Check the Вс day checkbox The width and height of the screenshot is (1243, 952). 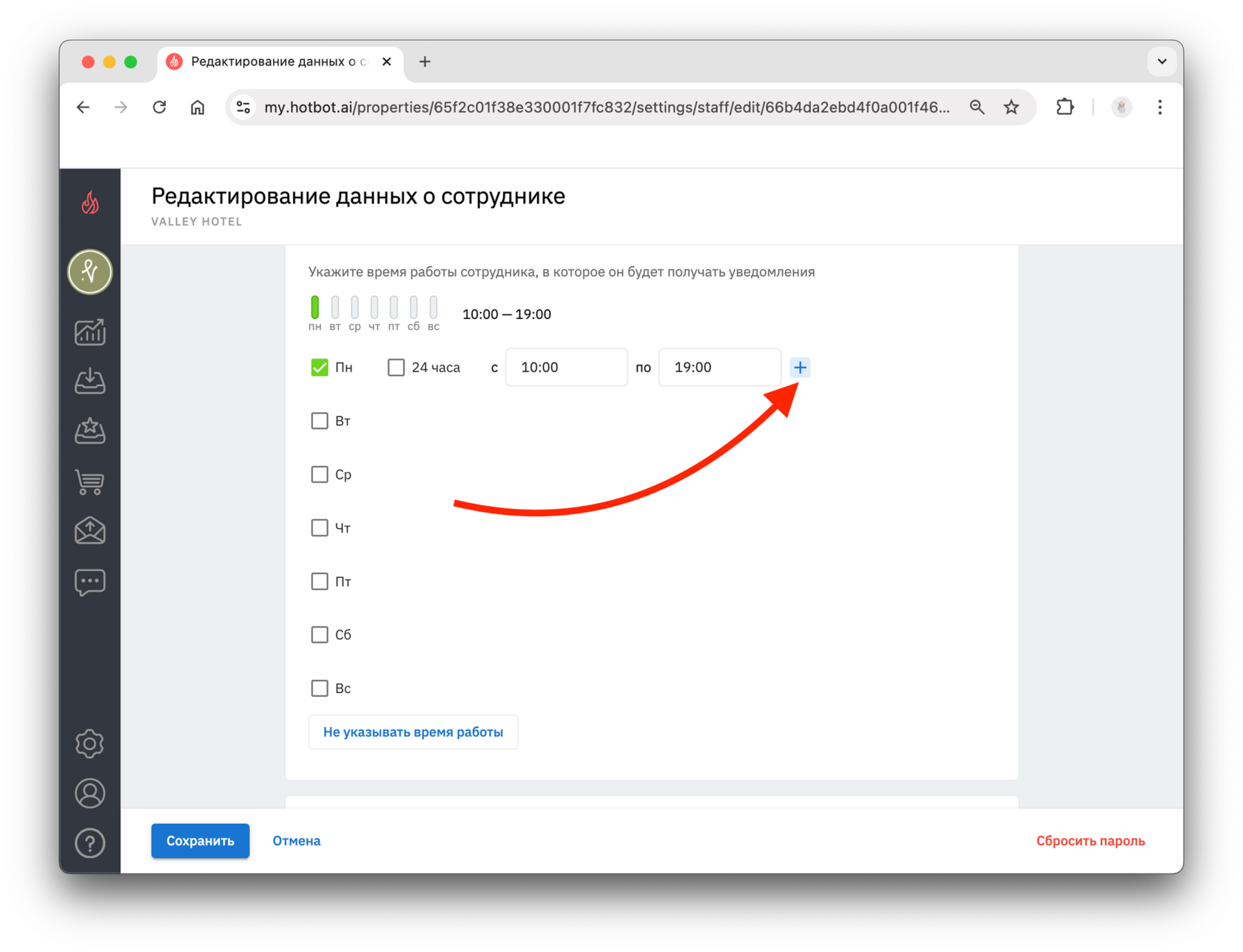[320, 688]
